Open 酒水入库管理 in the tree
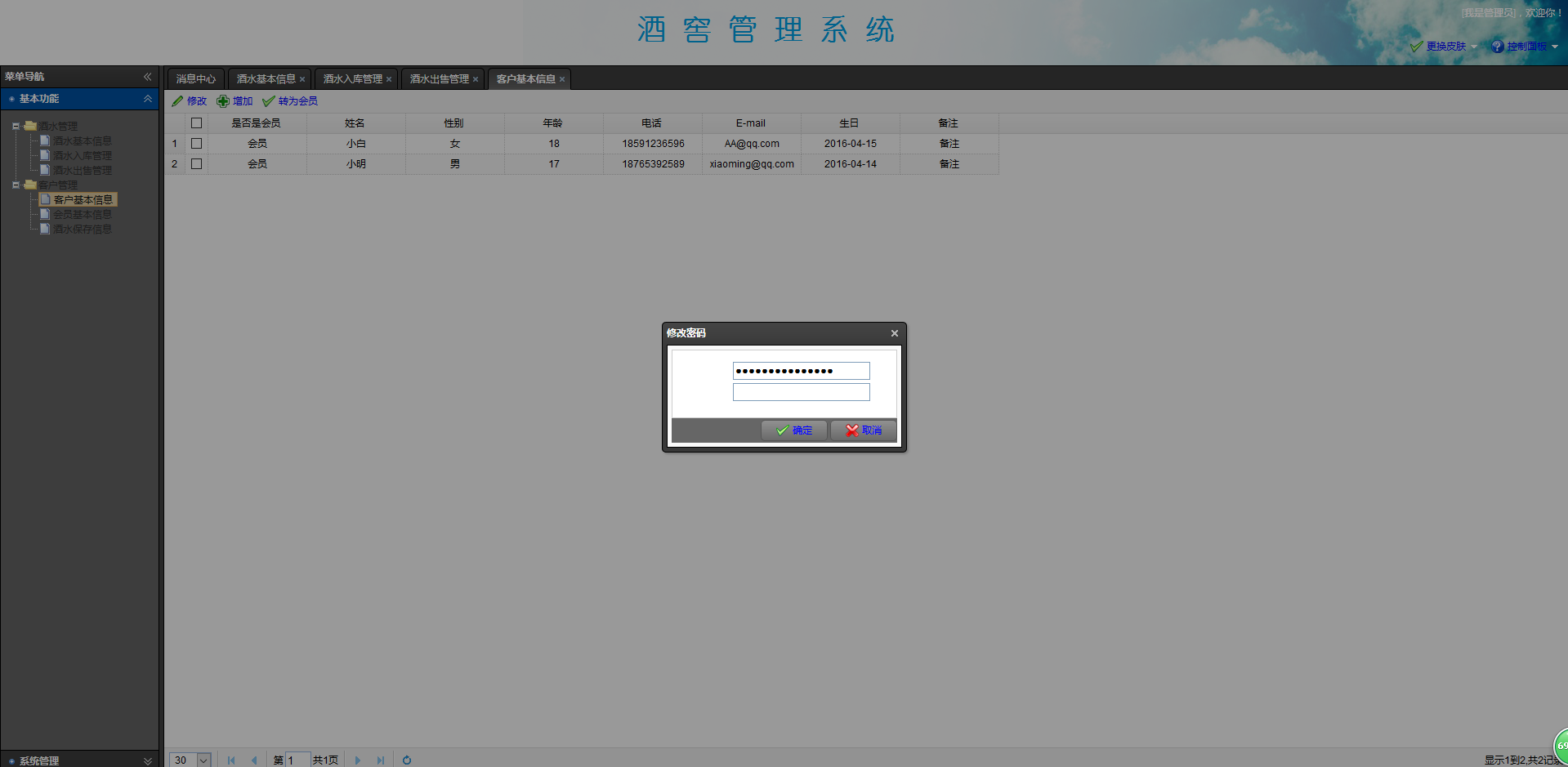The height and width of the screenshot is (767, 1568). (x=83, y=156)
